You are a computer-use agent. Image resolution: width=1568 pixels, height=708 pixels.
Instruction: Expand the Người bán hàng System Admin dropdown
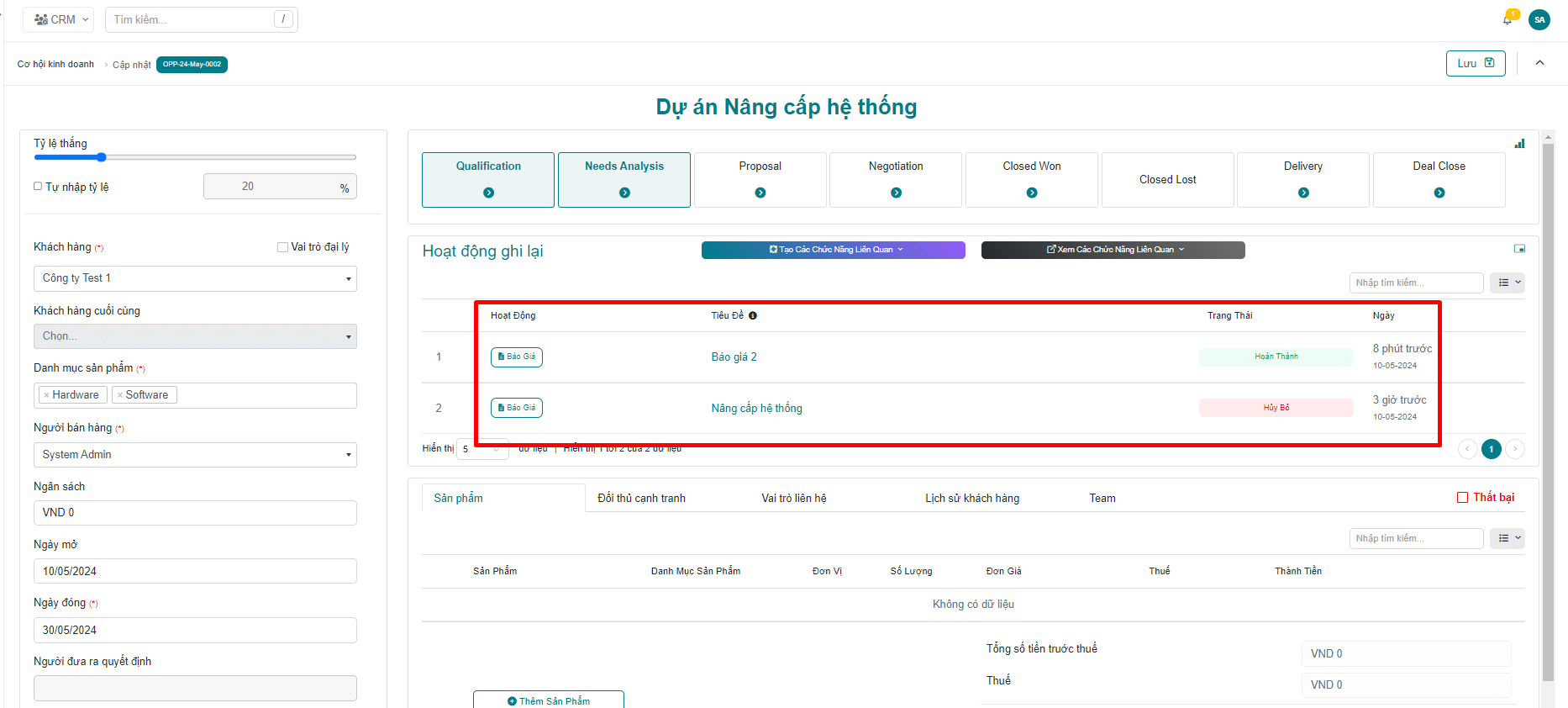[x=195, y=455]
